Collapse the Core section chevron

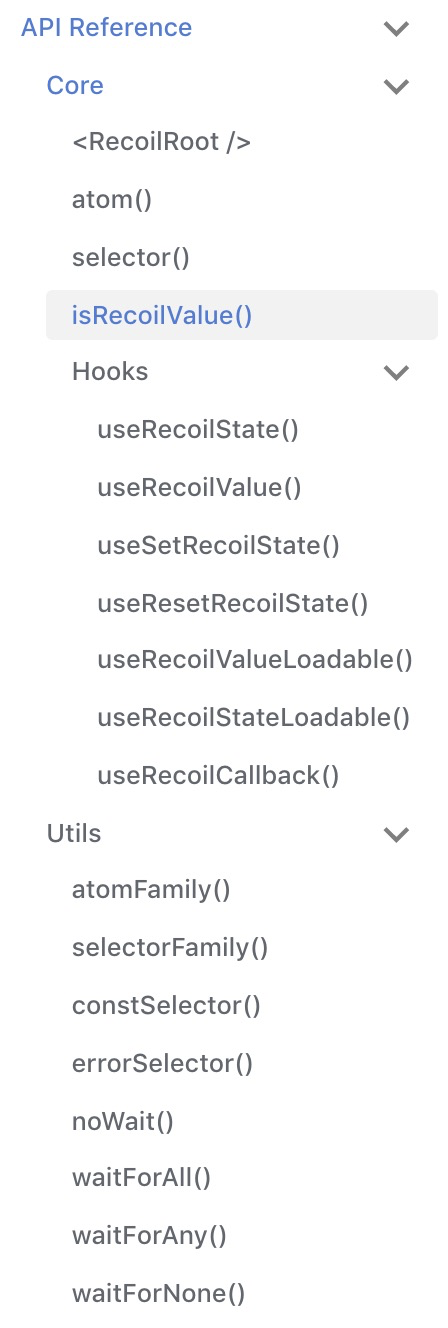[x=397, y=87]
